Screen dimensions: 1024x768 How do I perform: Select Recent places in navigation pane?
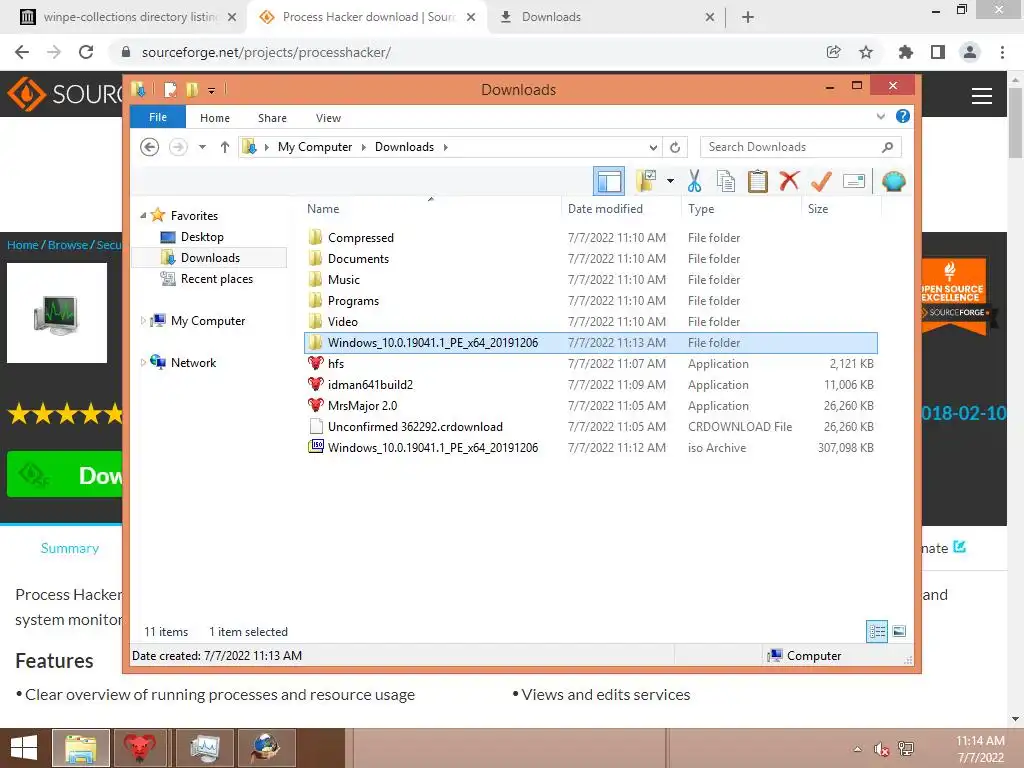tap(217, 279)
